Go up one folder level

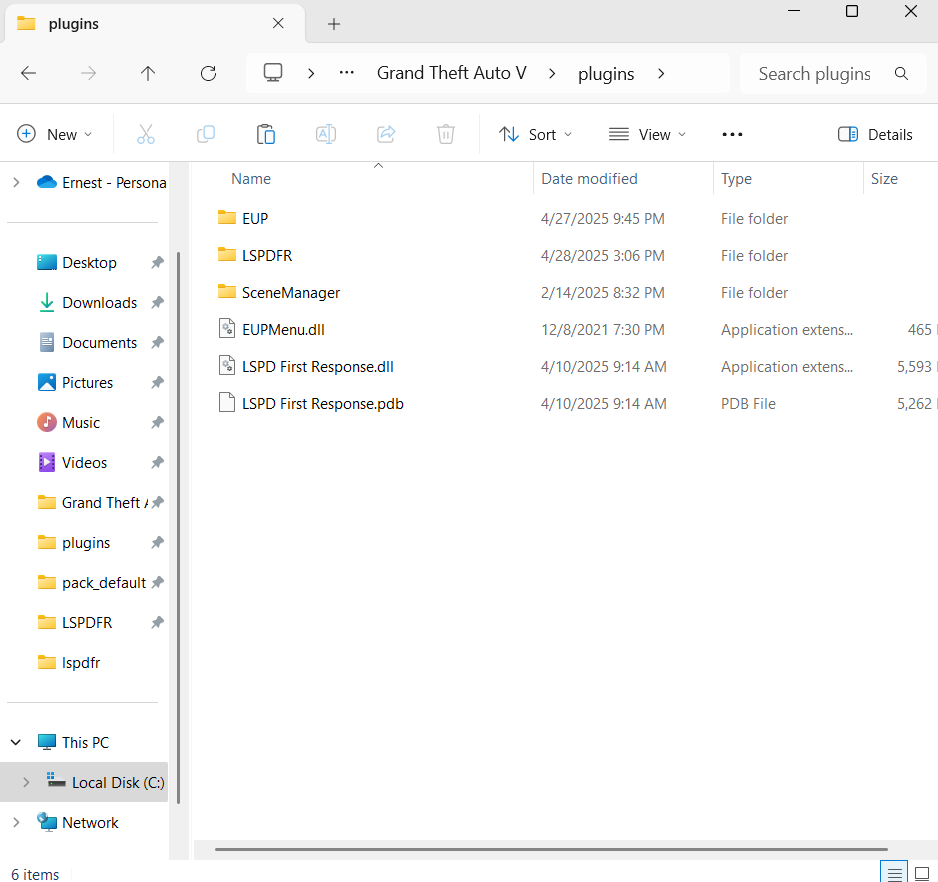(148, 73)
